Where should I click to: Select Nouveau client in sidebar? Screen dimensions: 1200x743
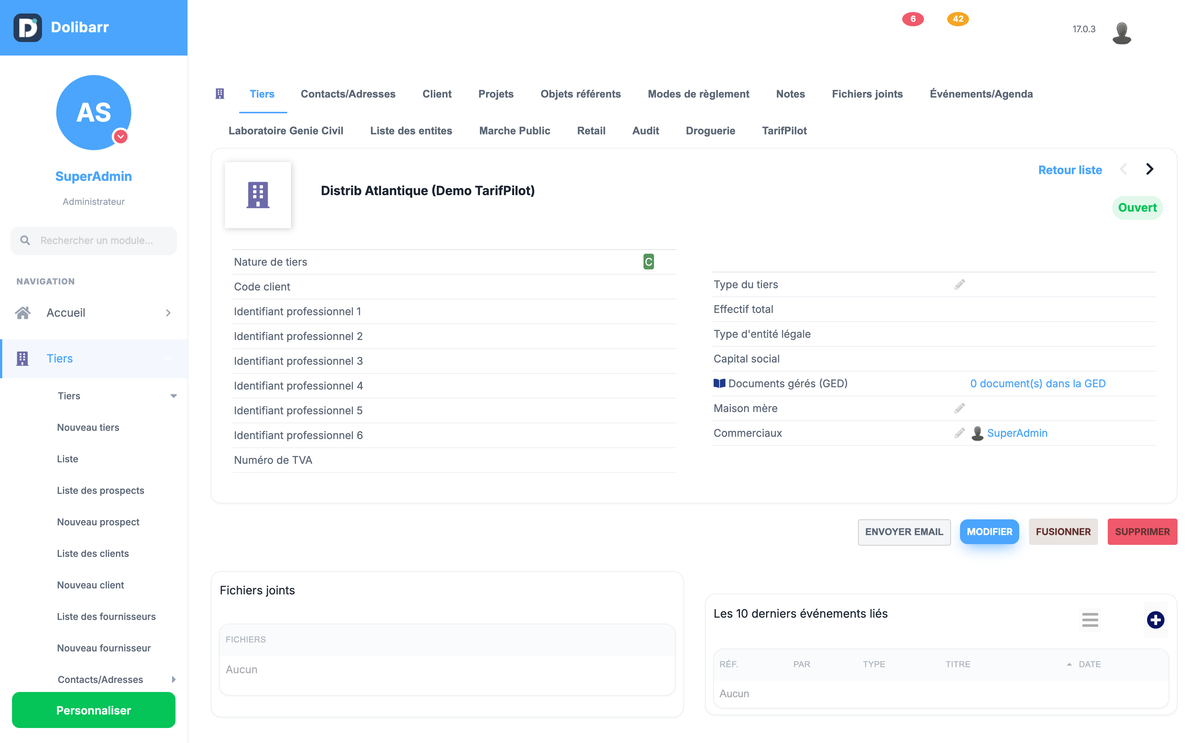pos(91,585)
